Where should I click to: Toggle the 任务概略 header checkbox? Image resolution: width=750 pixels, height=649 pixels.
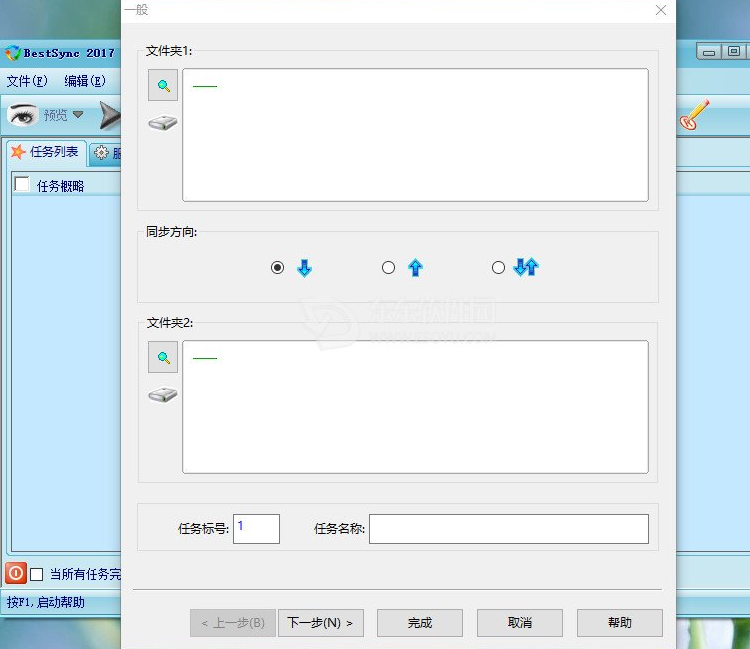coord(22,184)
